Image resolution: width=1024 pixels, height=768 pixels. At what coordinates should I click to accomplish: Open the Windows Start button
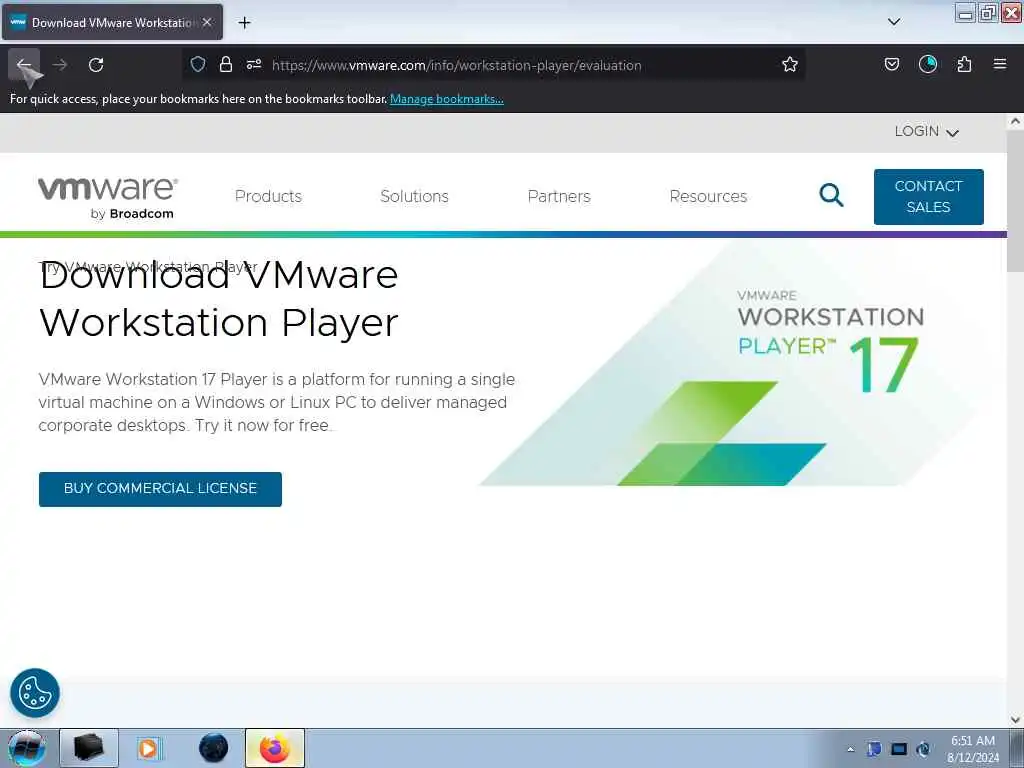(x=27, y=748)
